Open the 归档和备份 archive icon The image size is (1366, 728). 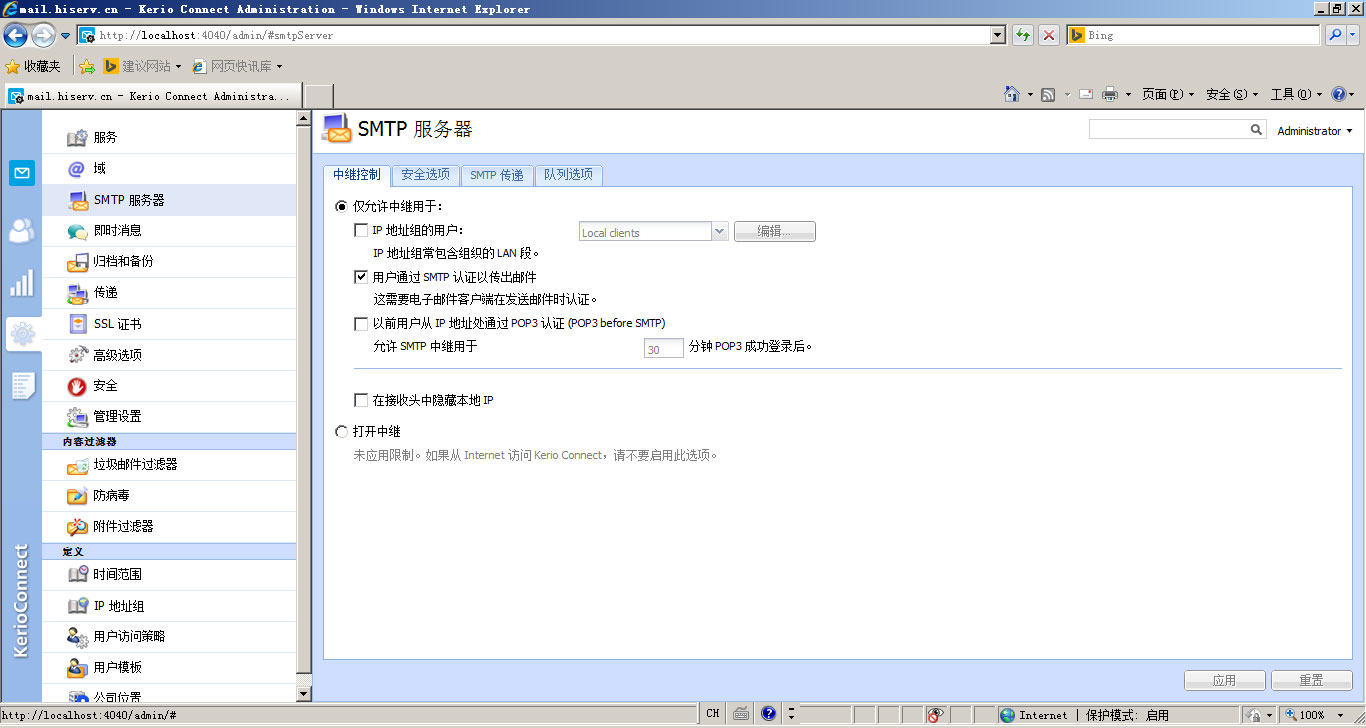[77, 261]
